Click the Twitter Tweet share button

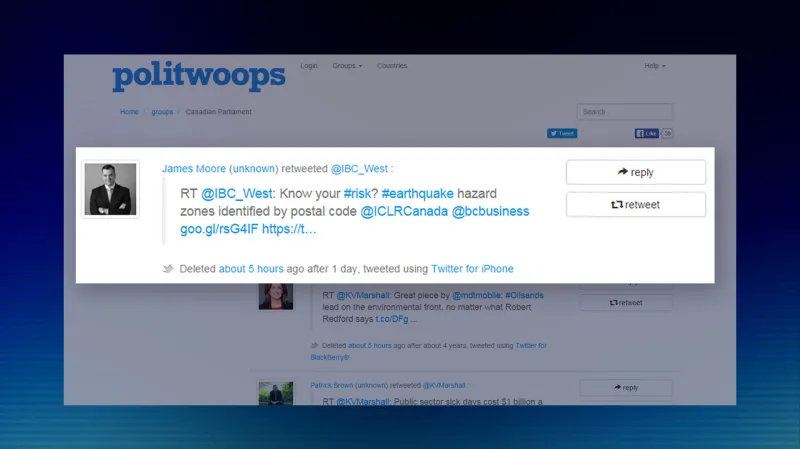(561, 133)
